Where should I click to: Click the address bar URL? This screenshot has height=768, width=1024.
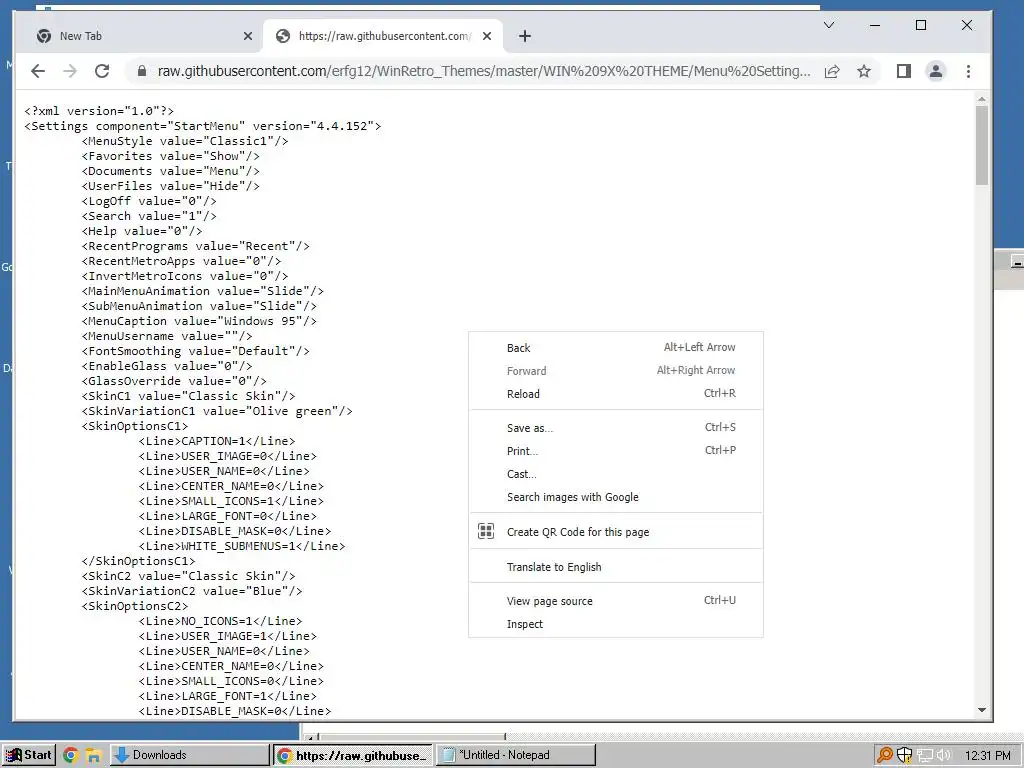coord(484,71)
